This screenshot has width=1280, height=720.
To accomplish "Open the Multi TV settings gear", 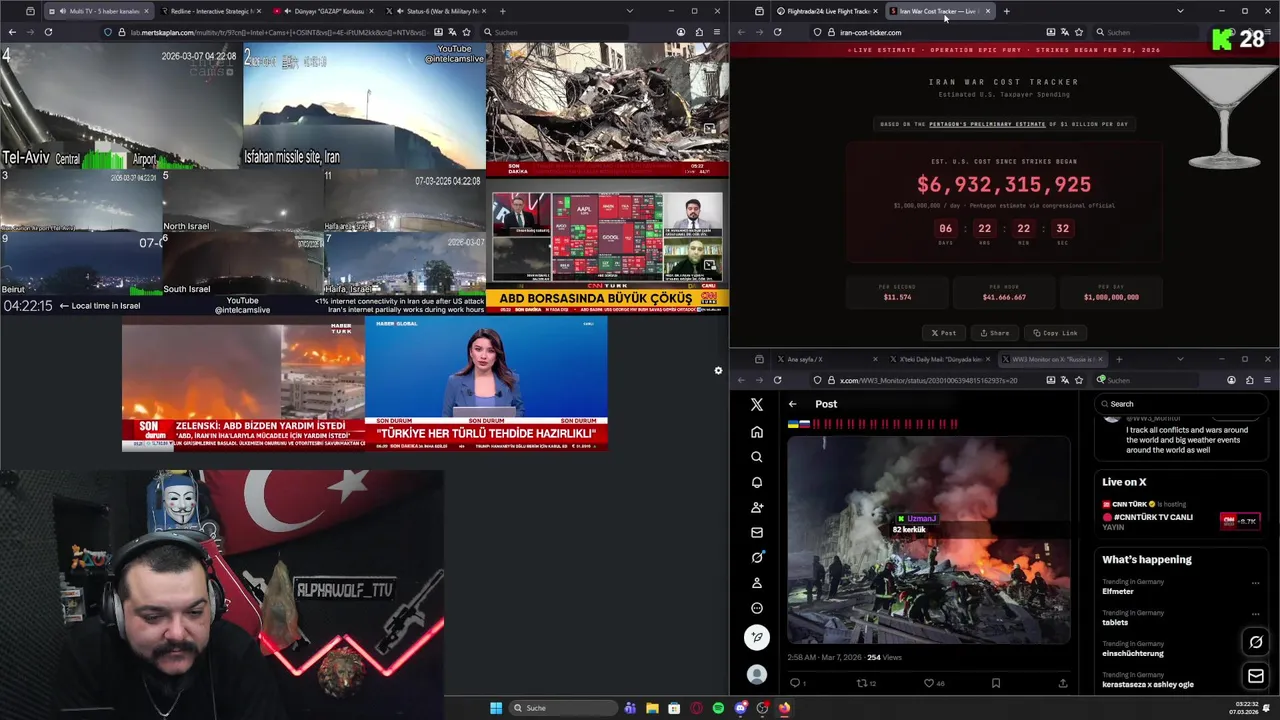I will tap(718, 371).
